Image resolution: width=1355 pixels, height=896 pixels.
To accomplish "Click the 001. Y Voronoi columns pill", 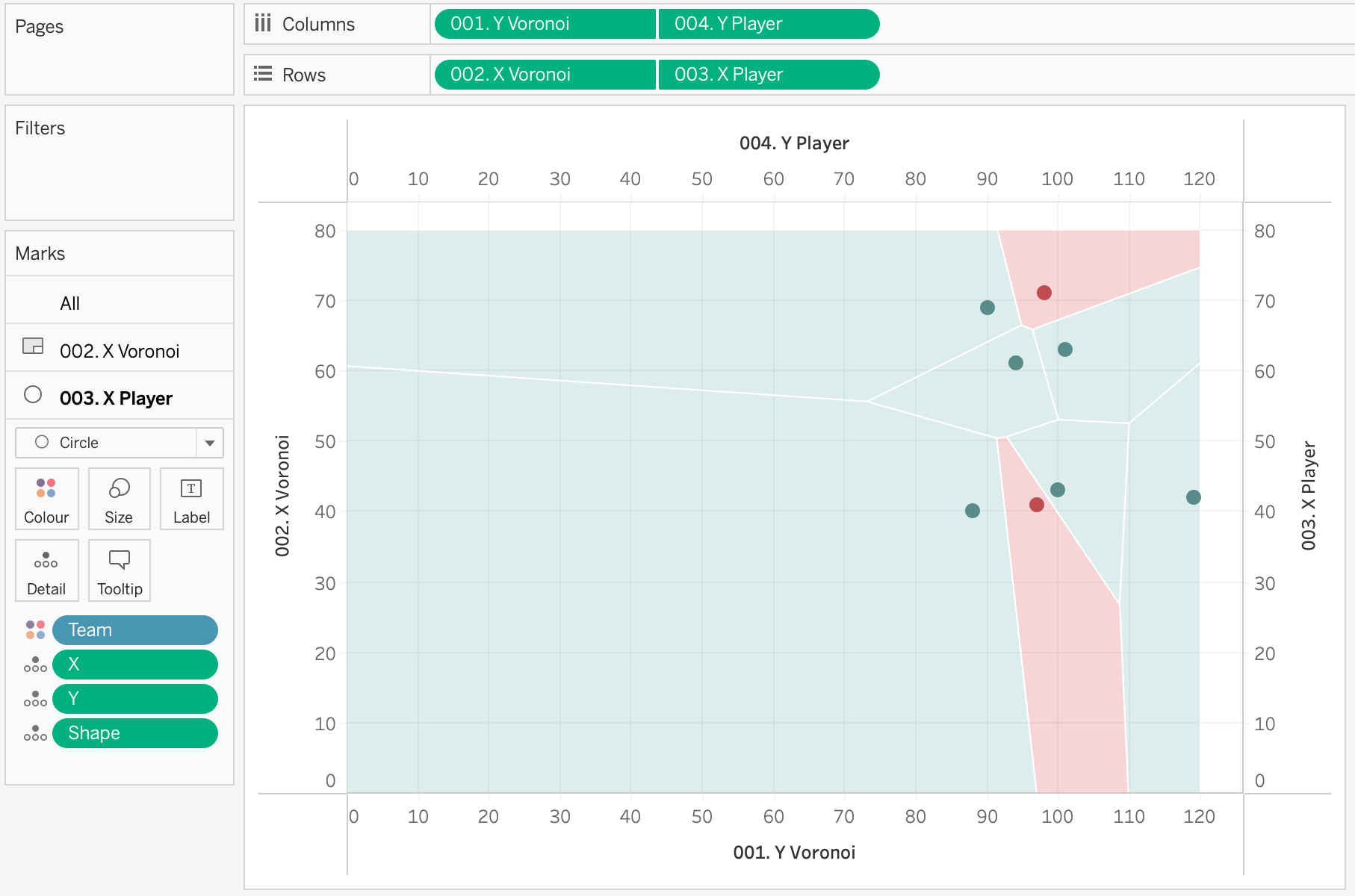I will (x=545, y=24).
